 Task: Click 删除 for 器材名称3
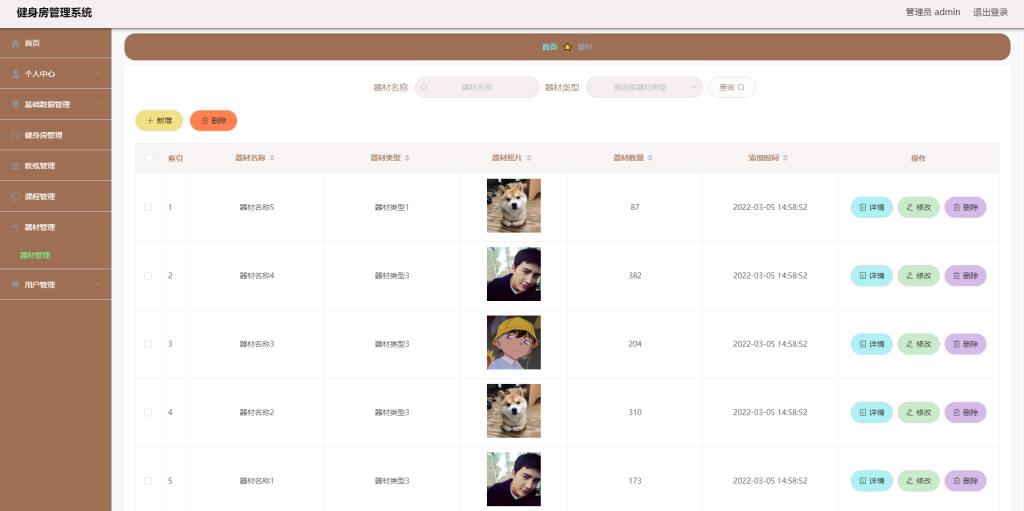965,344
